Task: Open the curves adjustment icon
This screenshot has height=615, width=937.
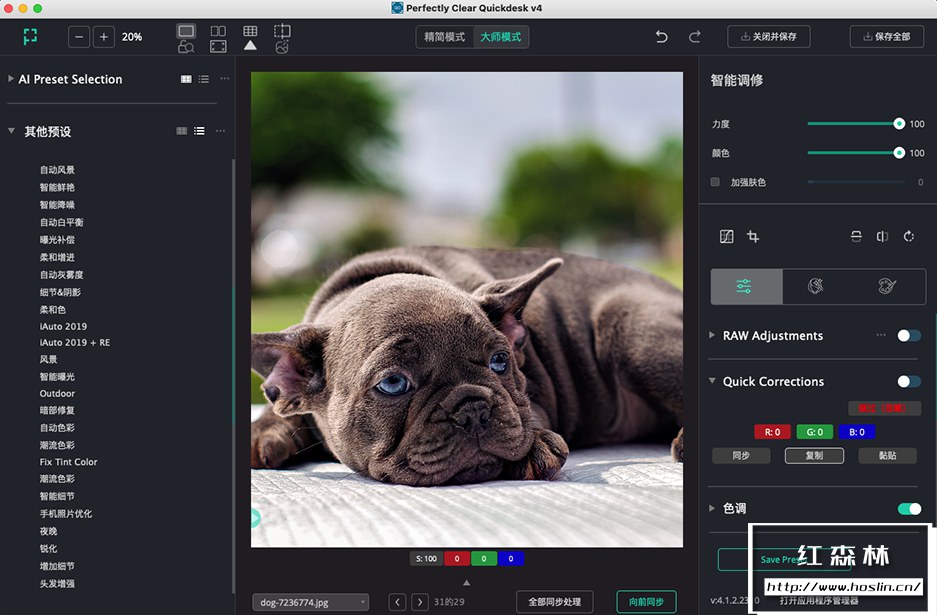Action: tap(727, 237)
